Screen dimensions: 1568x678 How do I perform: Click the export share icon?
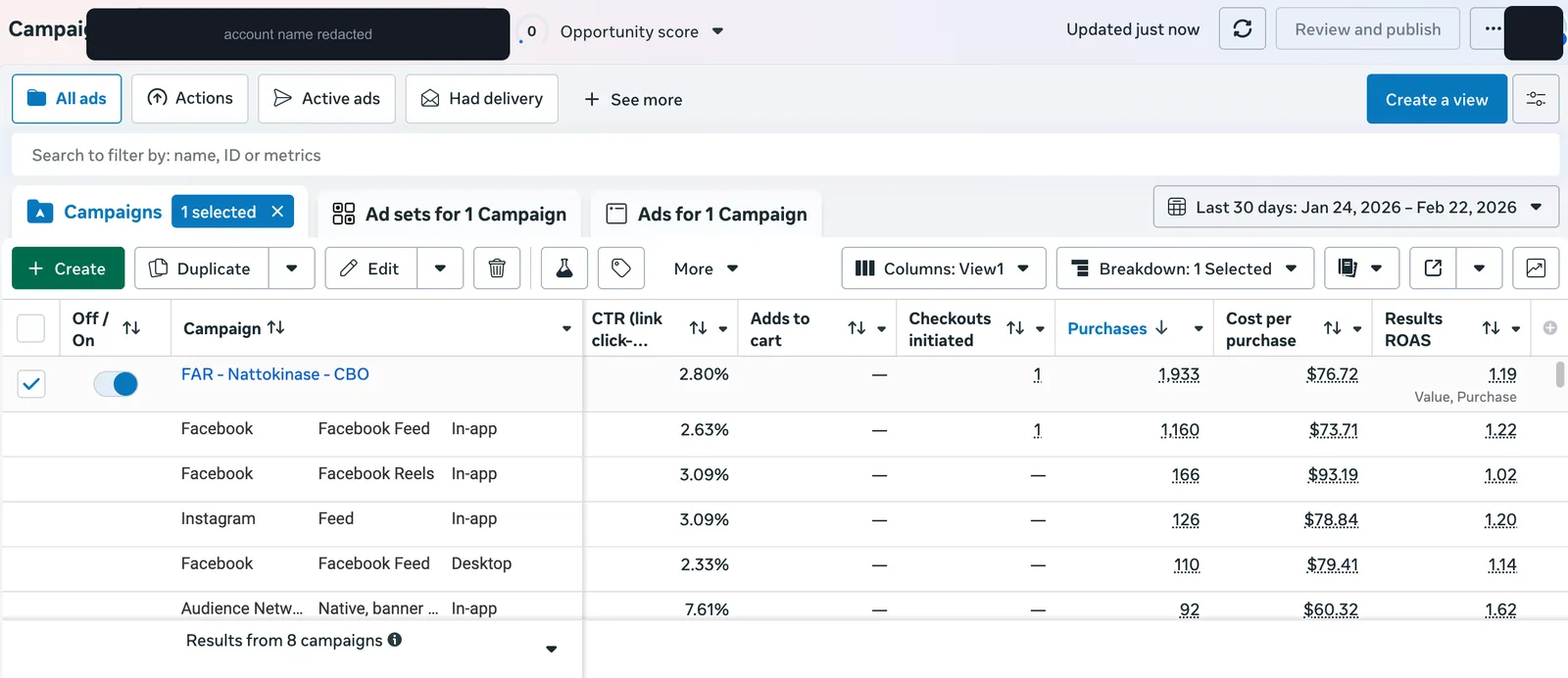(1433, 268)
